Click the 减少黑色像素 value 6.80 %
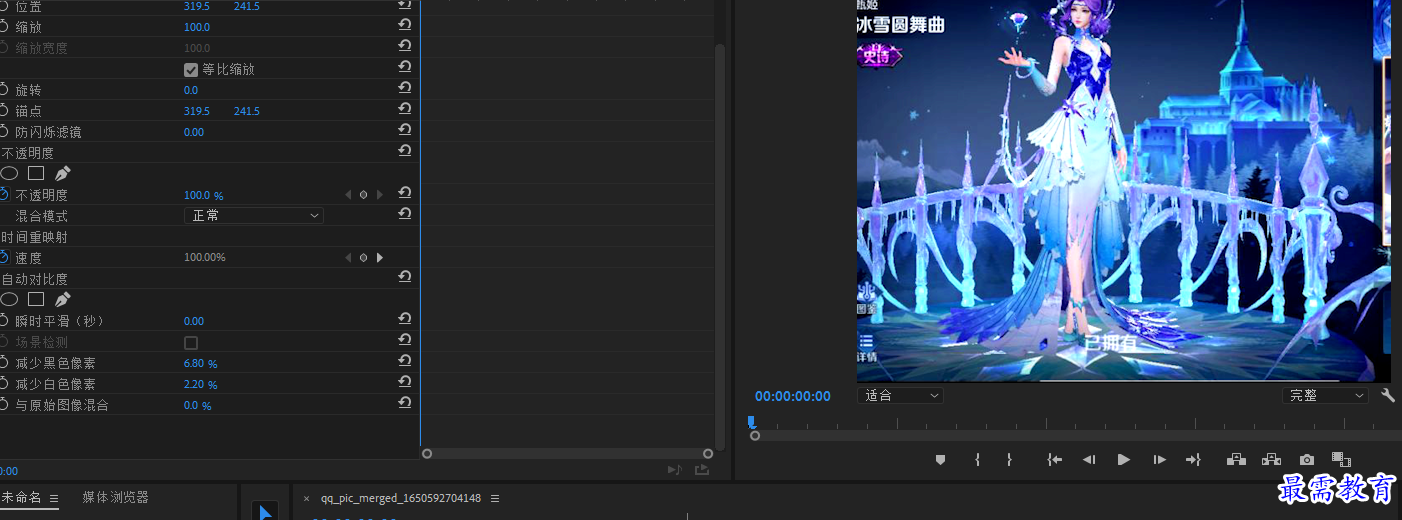 (x=200, y=363)
